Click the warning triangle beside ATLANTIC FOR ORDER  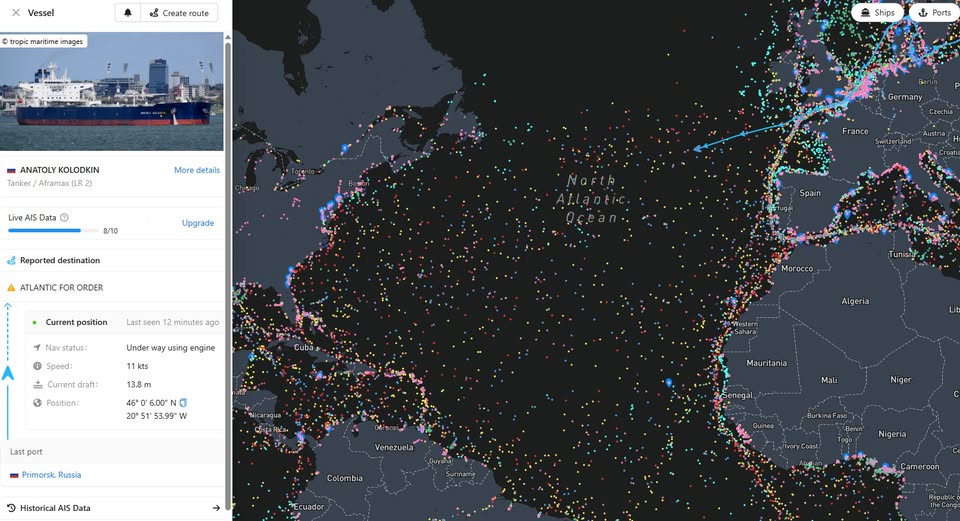(x=11, y=287)
